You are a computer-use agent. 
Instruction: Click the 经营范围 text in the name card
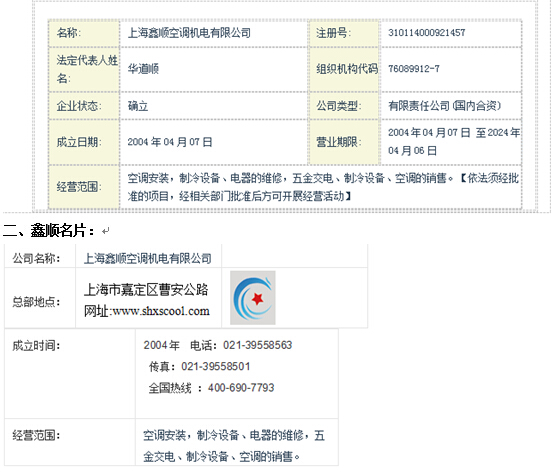pyautogui.click(x=234, y=446)
